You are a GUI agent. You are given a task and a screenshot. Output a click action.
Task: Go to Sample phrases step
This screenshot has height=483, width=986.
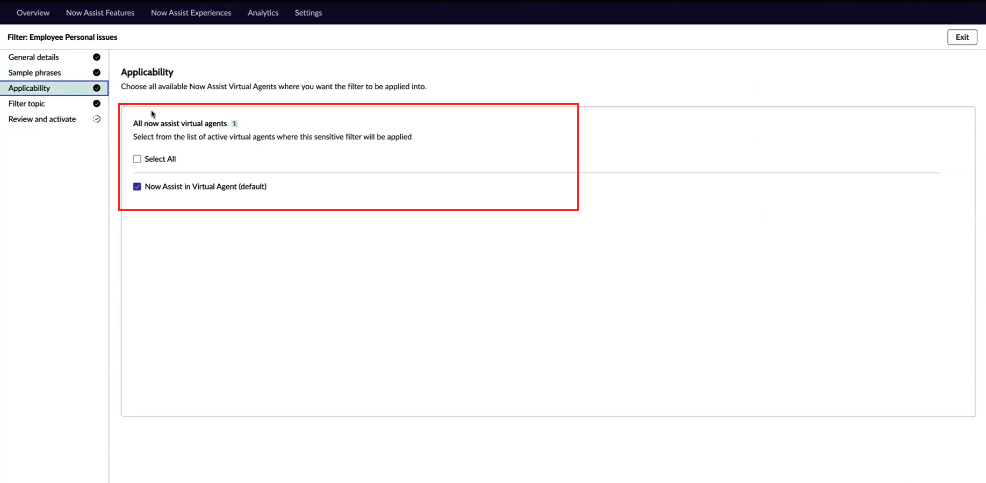pyautogui.click(x=54, y=73)
